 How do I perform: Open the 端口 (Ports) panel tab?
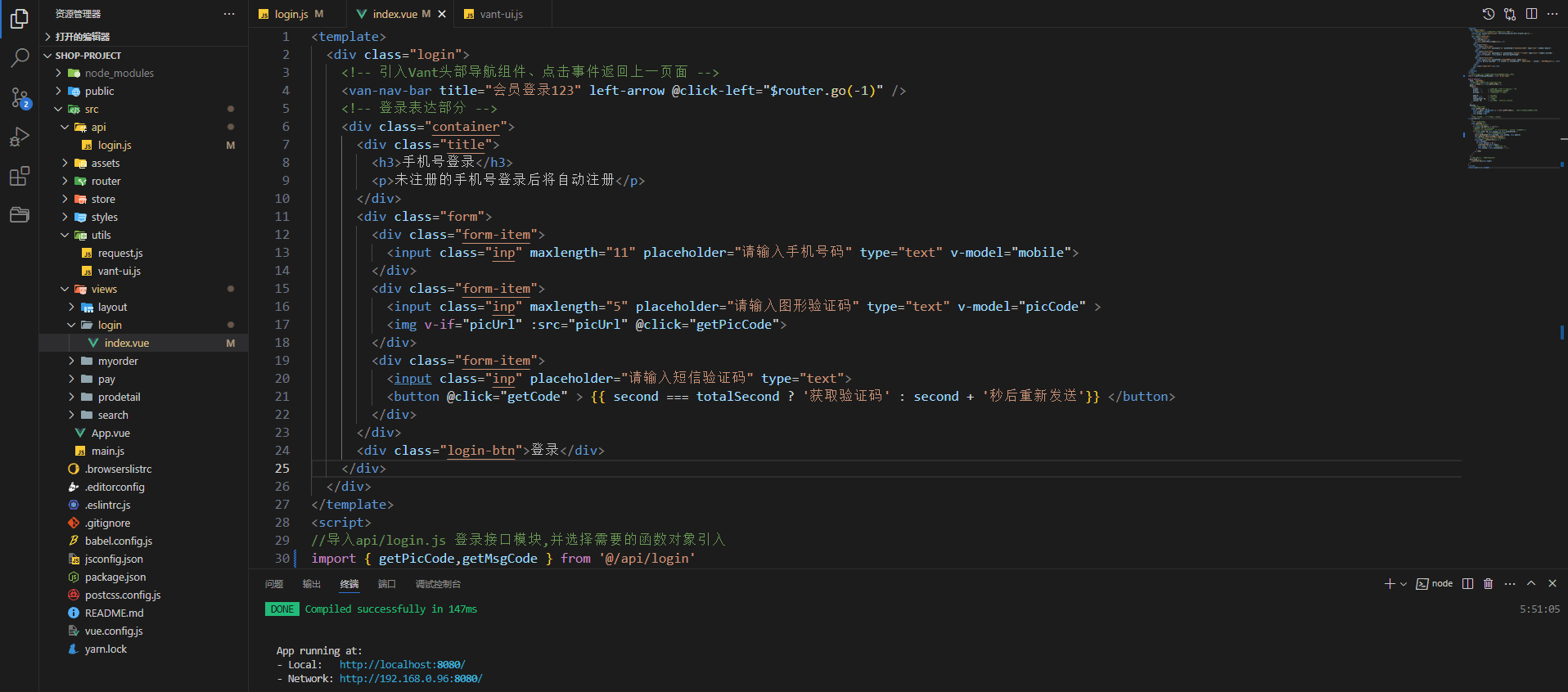coord(387,584)
